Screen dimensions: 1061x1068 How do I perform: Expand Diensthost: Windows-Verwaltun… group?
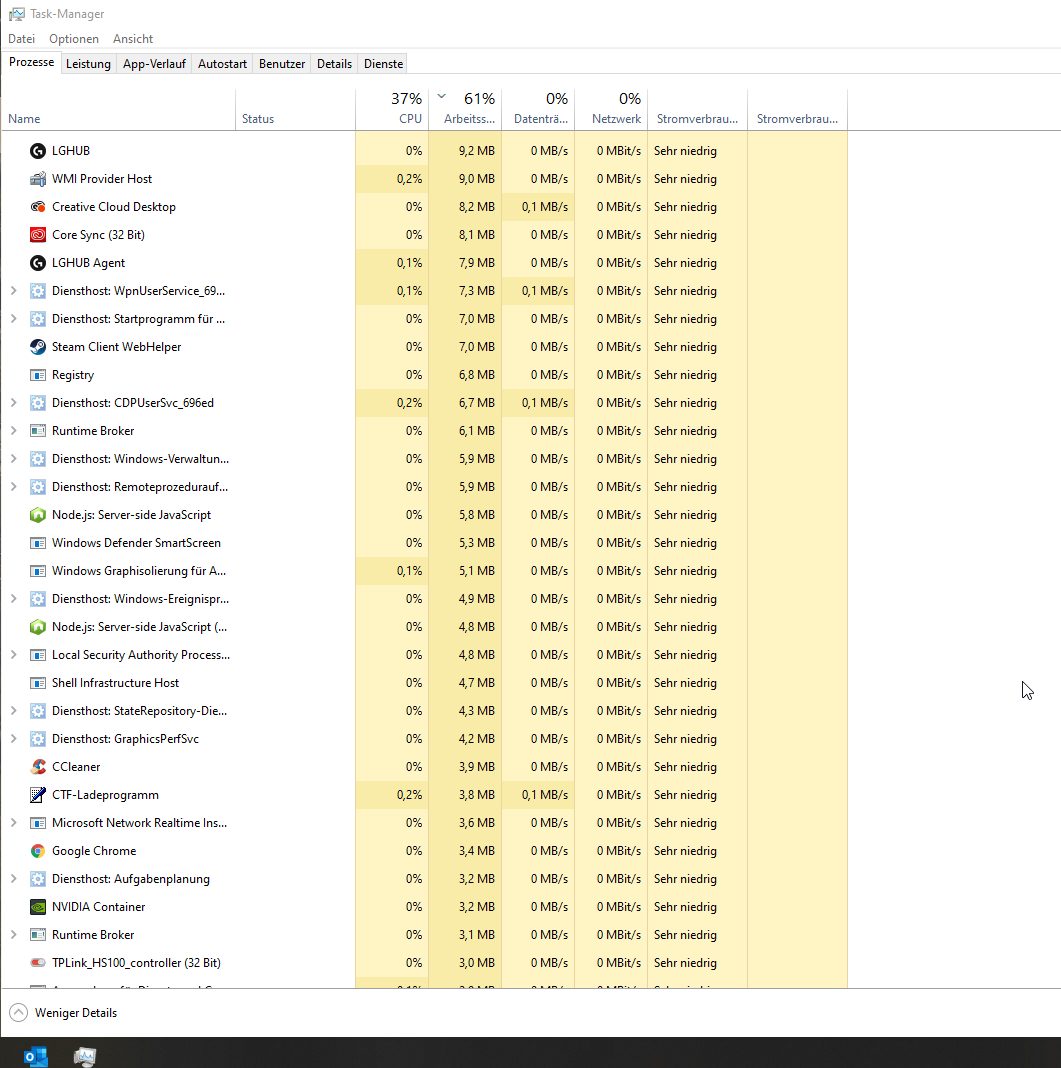(14, 458)
